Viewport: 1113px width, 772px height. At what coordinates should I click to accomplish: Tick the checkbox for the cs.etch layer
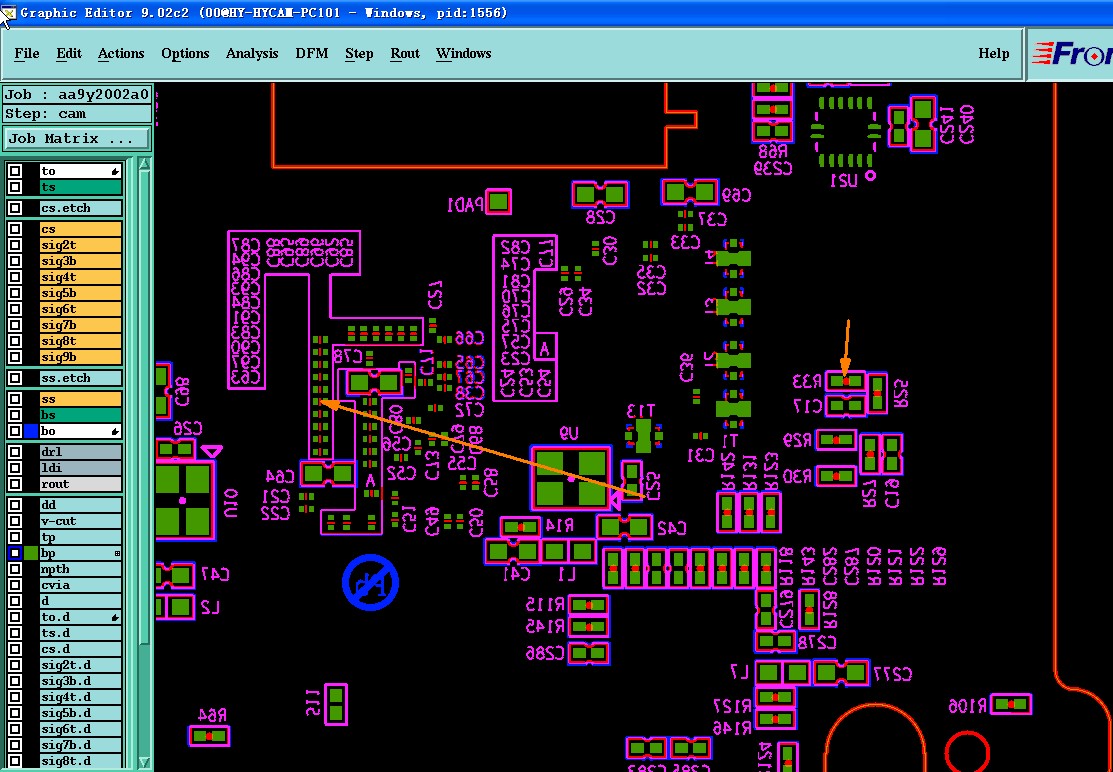[x=14, y=209]
